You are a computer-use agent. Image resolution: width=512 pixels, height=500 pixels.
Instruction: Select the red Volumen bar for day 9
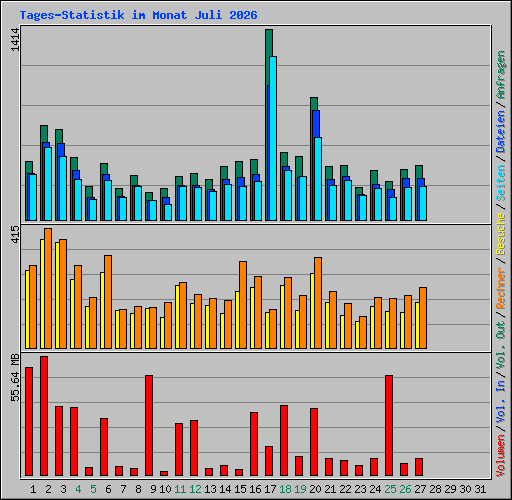149,426
